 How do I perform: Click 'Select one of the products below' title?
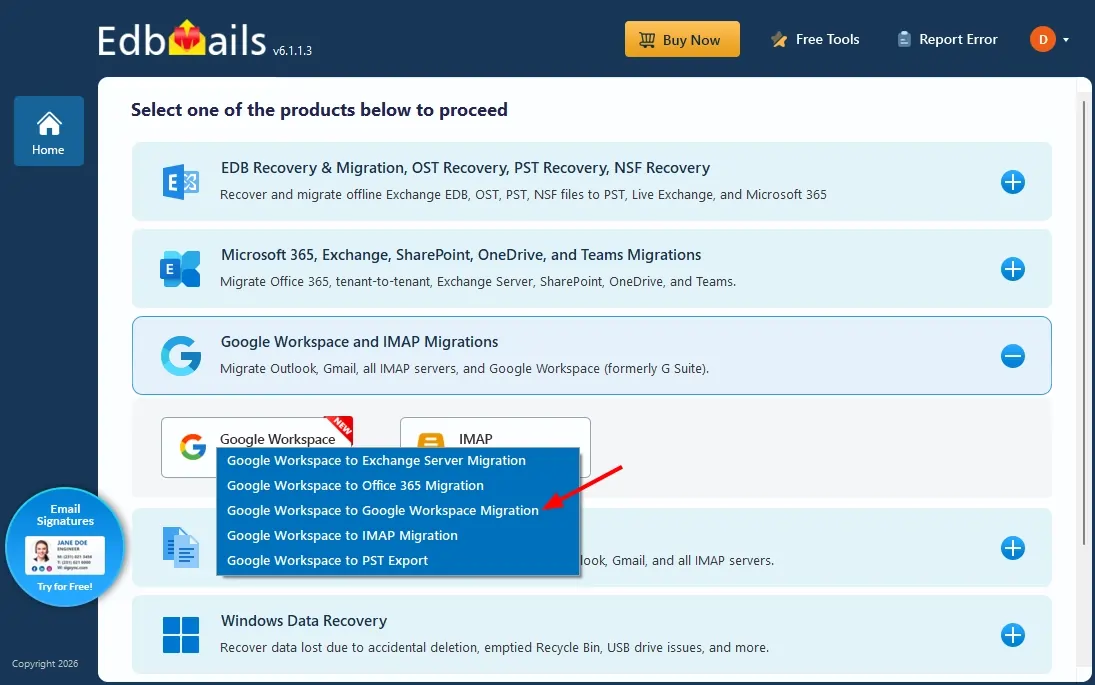click(x=319, y=110)
